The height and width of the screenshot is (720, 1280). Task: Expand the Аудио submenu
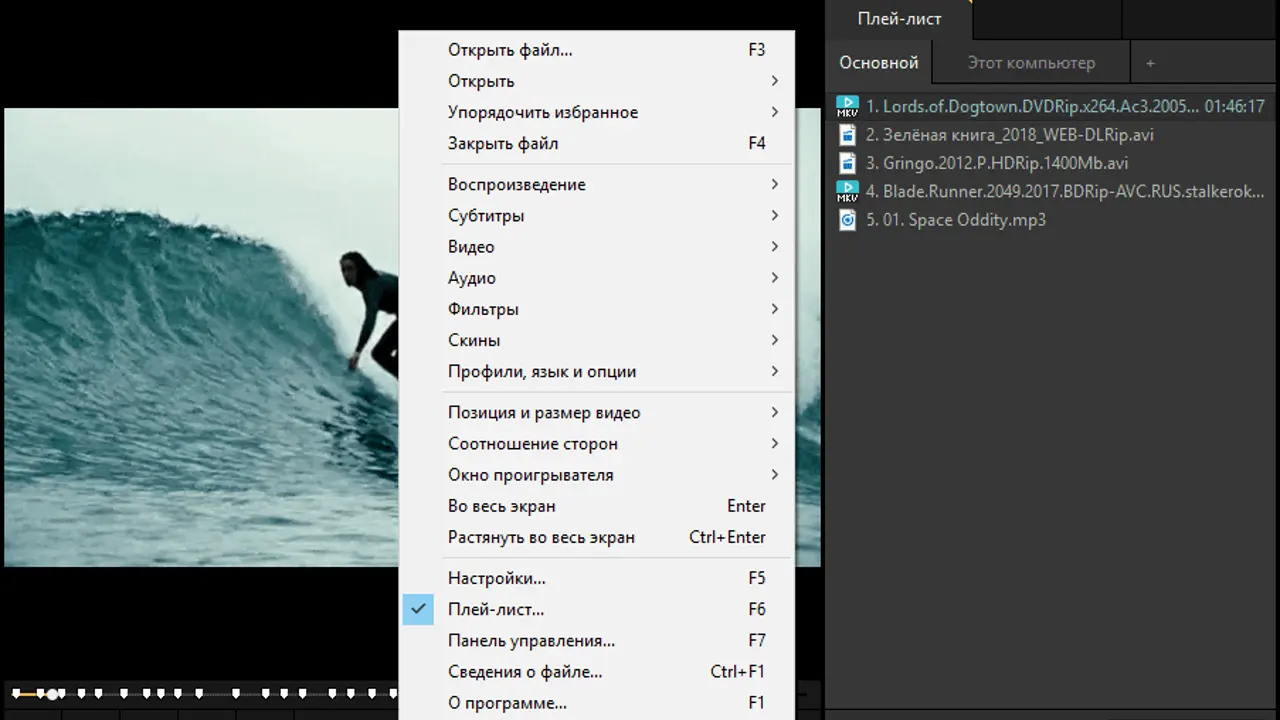pos(472,278)
